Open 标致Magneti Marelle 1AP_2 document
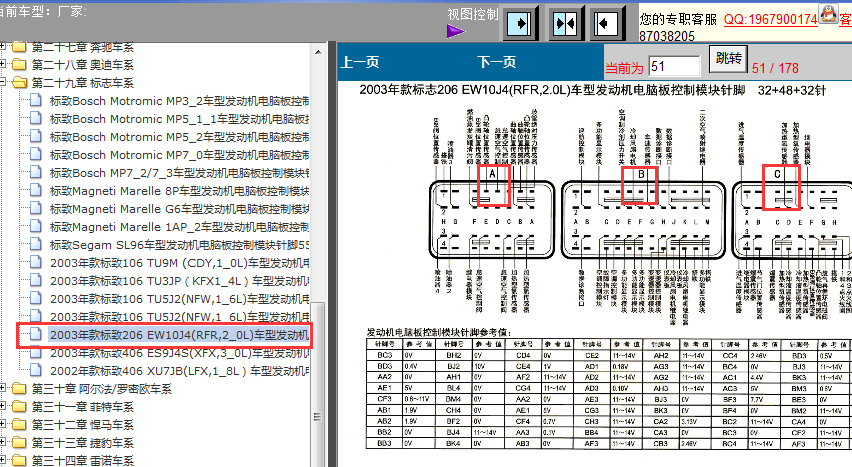 pos(179,227)
